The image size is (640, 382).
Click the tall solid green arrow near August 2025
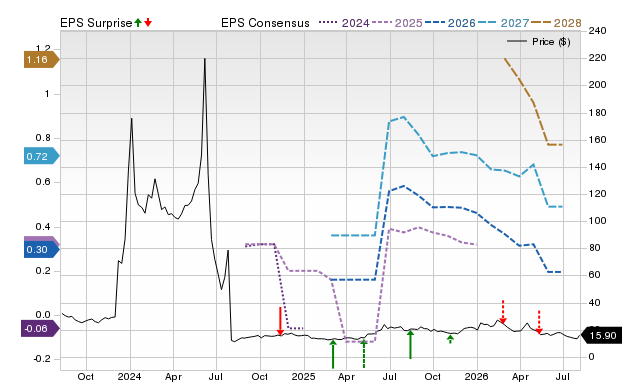410,345
